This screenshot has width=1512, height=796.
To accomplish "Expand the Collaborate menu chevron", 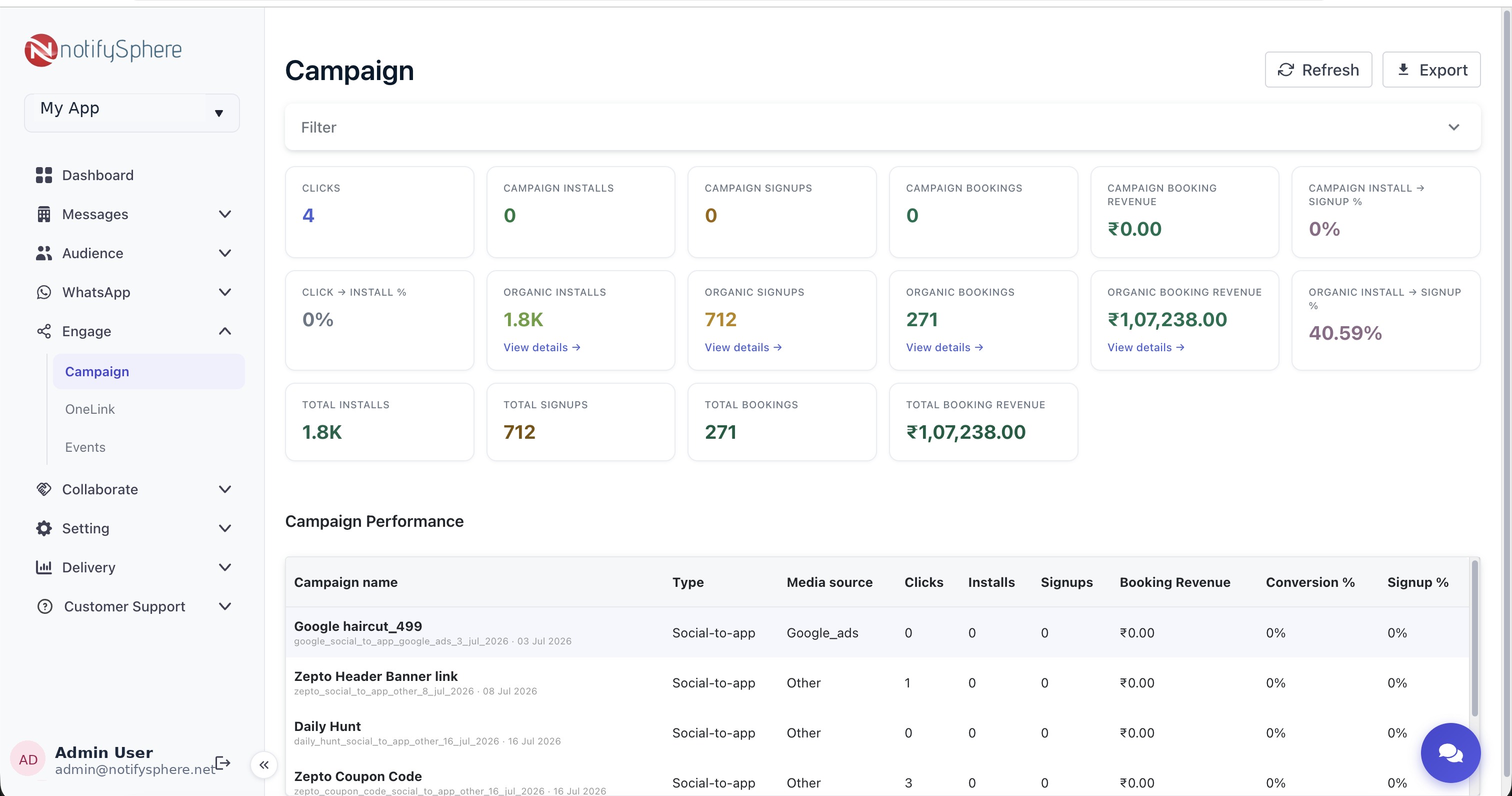I will [x=225, y=489].
